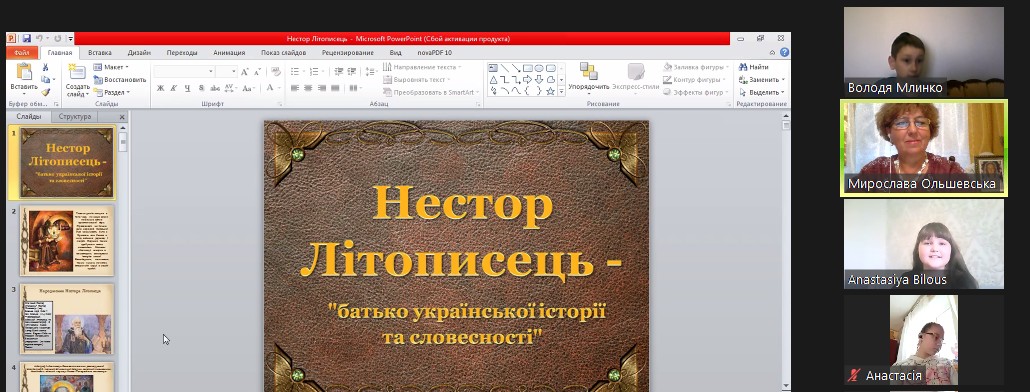Open the font size combo box
This screenshot has height=392, width=1030.
tap(226, 72)
